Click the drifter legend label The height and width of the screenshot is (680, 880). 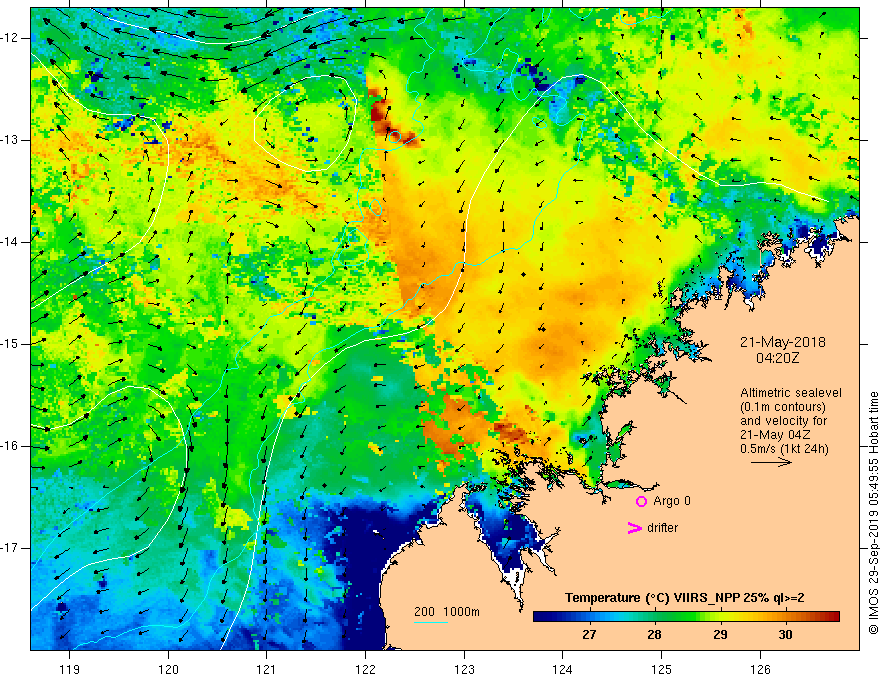pos(662,528)
